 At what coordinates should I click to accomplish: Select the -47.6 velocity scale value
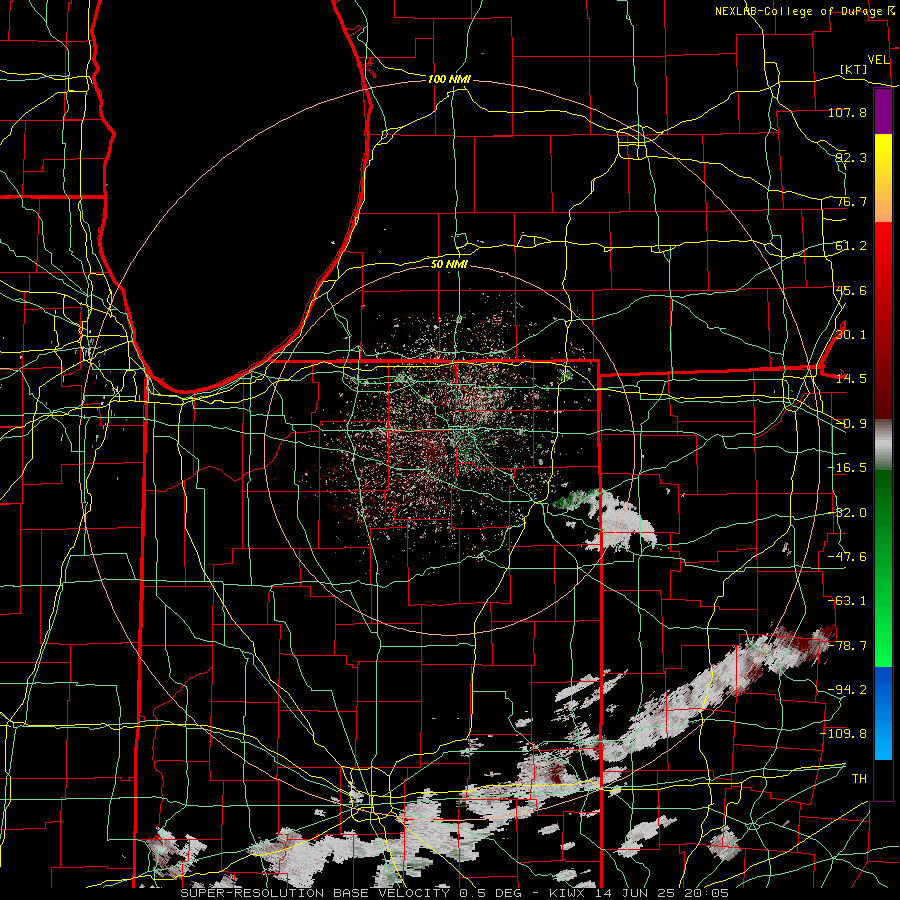pos(847,557)
